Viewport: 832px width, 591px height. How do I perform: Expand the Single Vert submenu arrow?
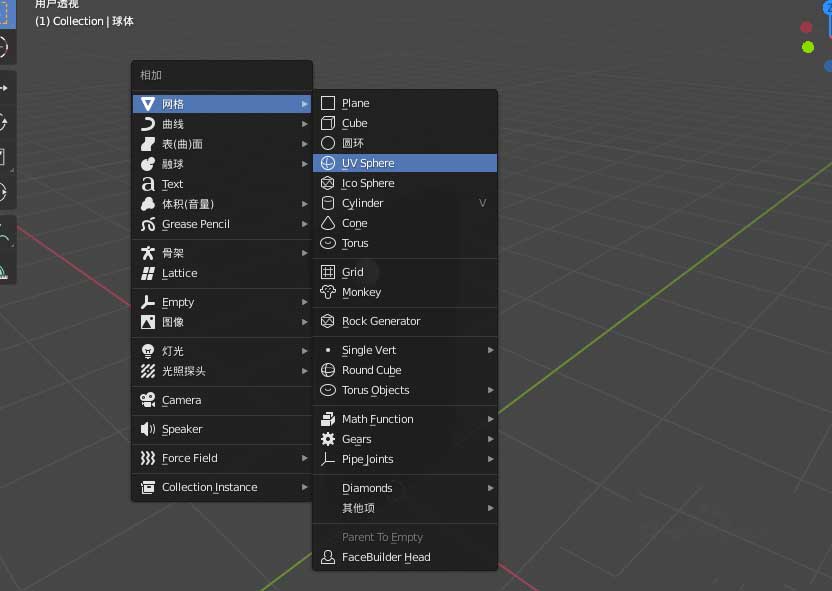[x=490, y=350]
